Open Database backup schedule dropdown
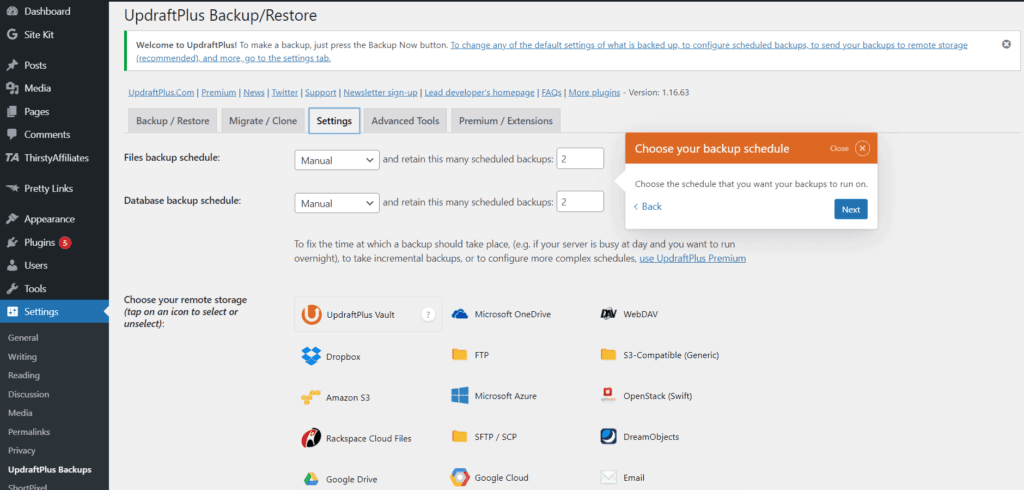This screenshot has height=490, width=1024. (x=337, y=203)
